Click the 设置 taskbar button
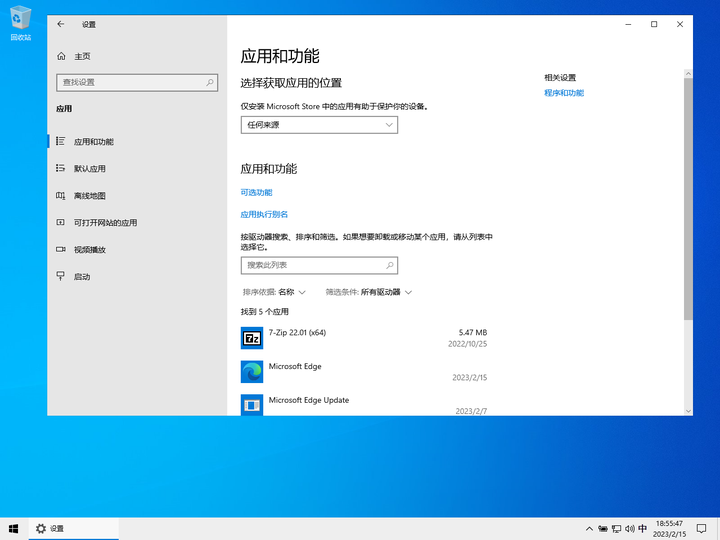 pos(73,529)
